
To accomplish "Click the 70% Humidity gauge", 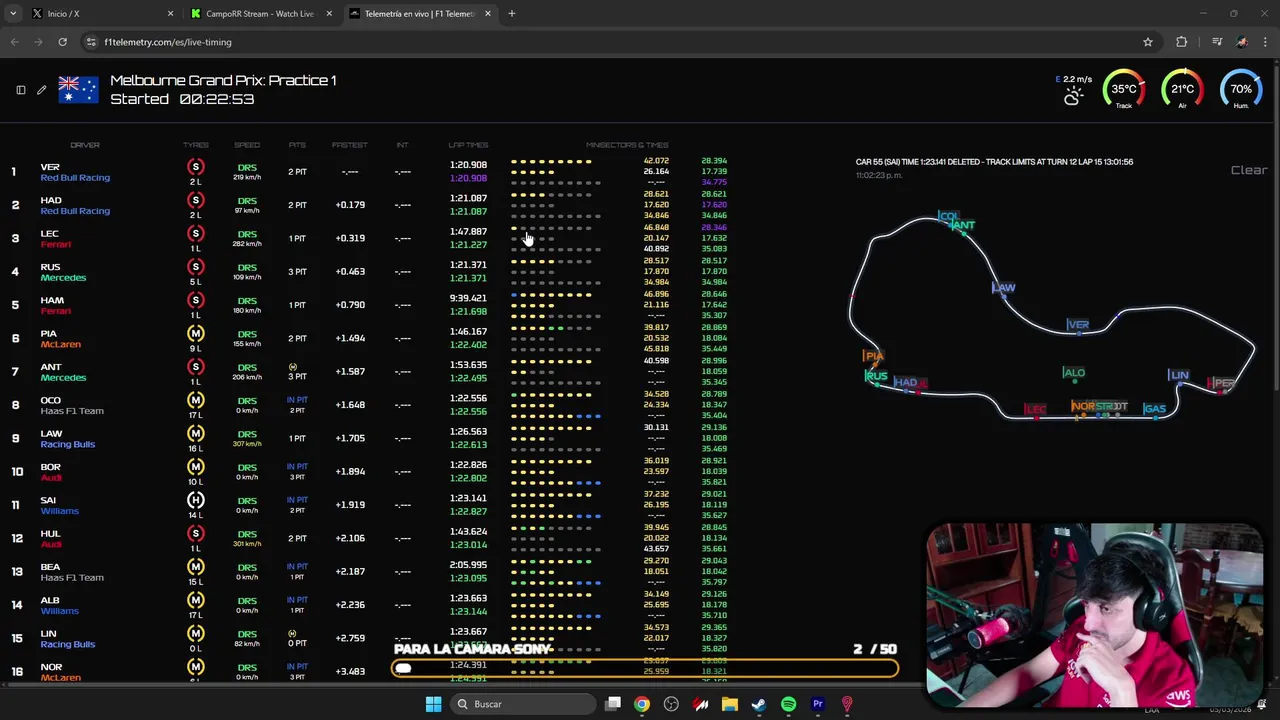I will click(1241, 90).
